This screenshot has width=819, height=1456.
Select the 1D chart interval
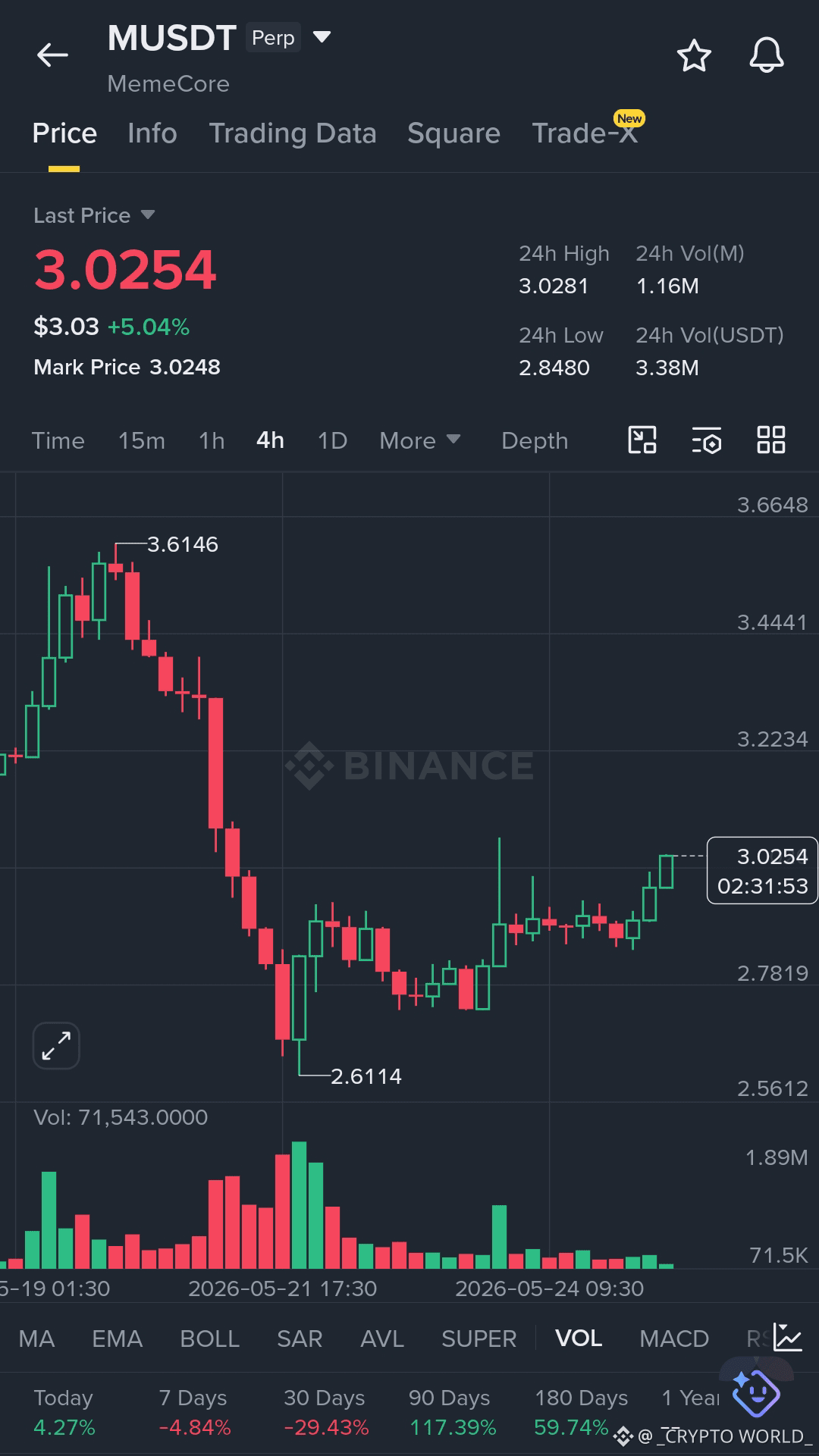tap(332, 440)
